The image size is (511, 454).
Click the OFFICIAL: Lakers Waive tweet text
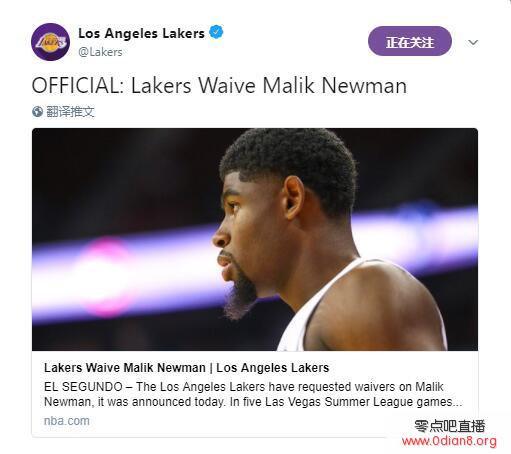coord(219,85)
